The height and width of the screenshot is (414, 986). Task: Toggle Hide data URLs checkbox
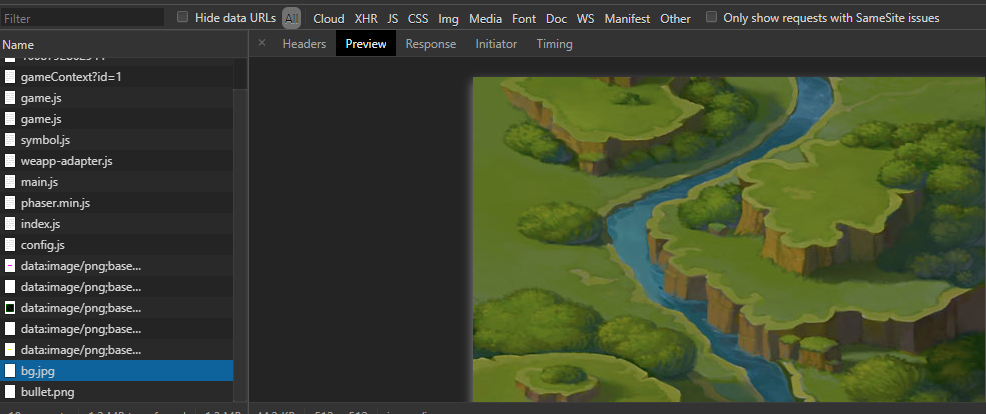[x=182, y=17]
